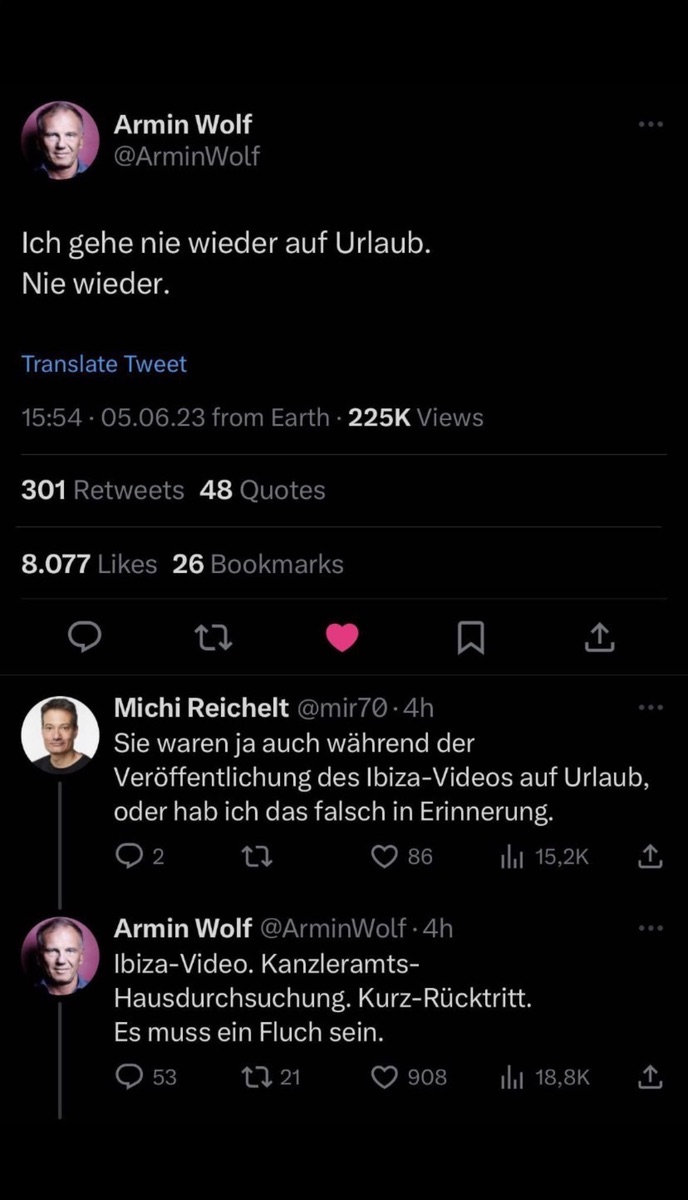View analytics showing 18,8K views
Viewport: 688px width, 1200px height.
546,1076
